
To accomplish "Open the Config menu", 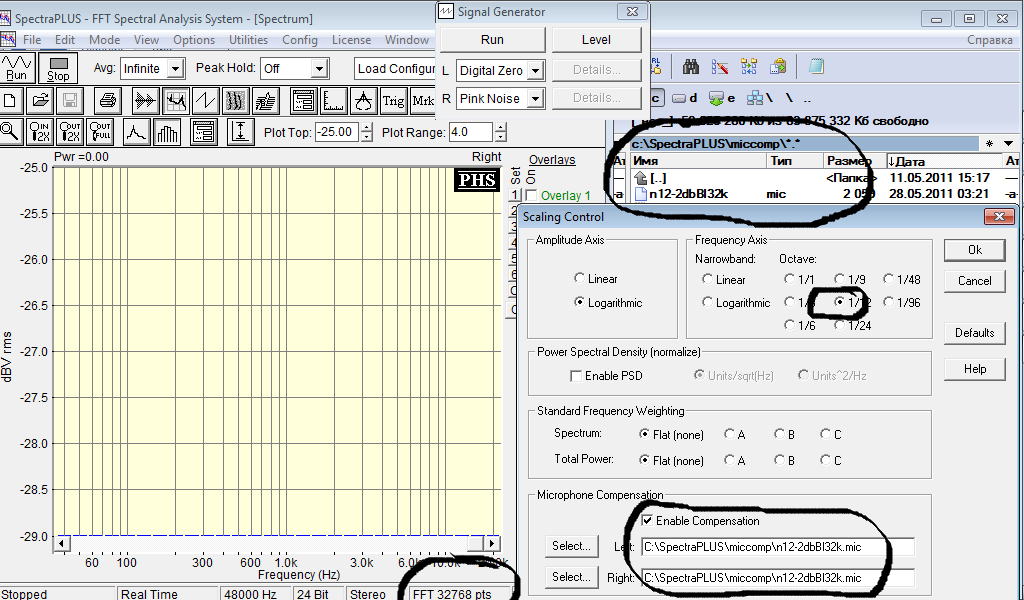I will [300, 40].
